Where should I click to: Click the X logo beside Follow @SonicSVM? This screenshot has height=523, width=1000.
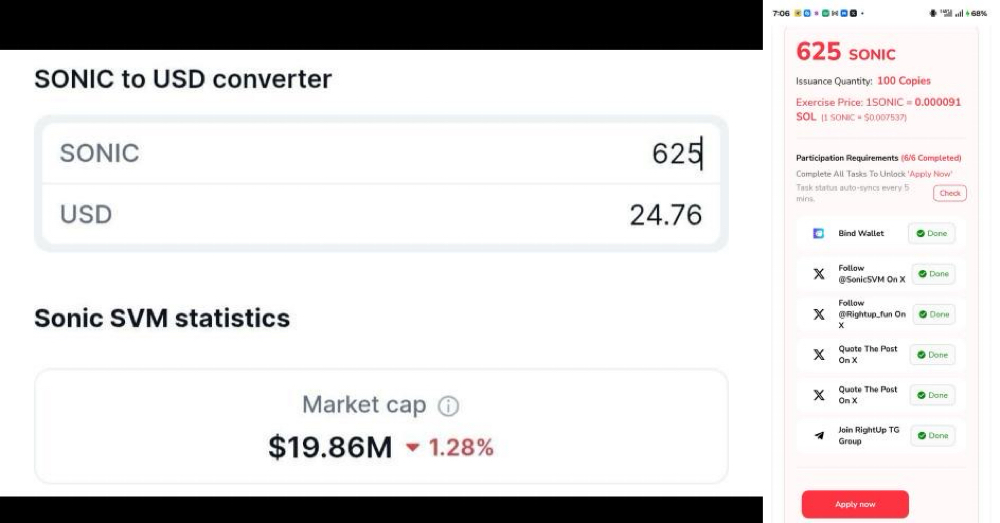point(819,274)
